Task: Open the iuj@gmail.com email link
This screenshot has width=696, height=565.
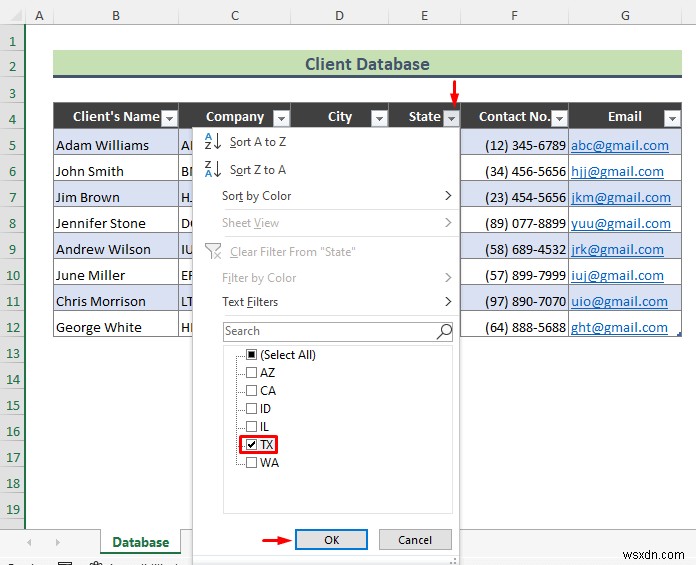Action: coord(617,275)
